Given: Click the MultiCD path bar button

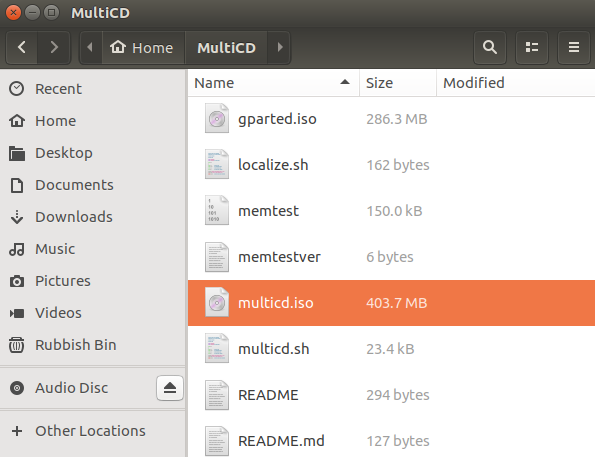Looking at the screenshot, I should coord(226,47).
